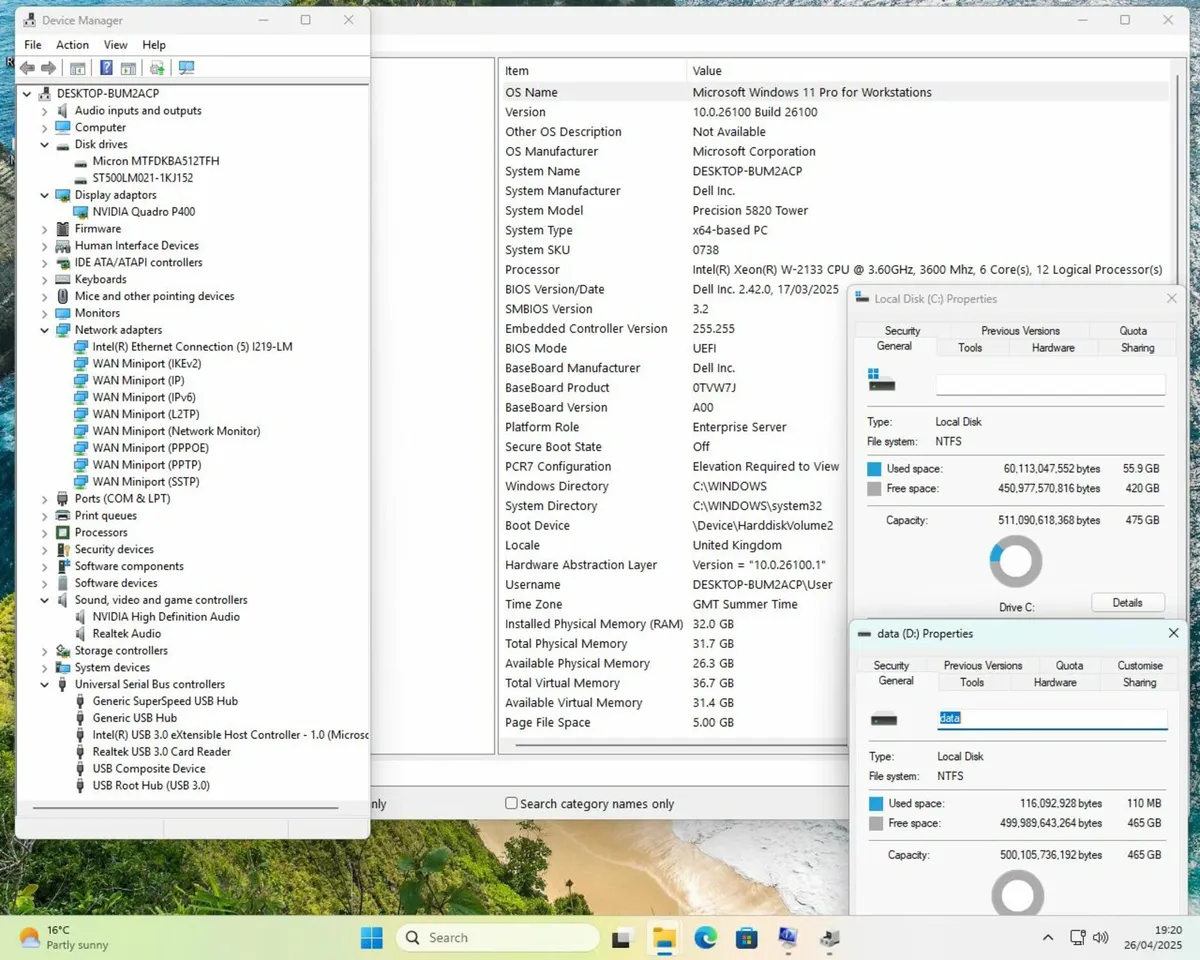Click the Realtek USB 3.0 Card Reader icon
This screenshot has height=960, width=1200.
81,752
